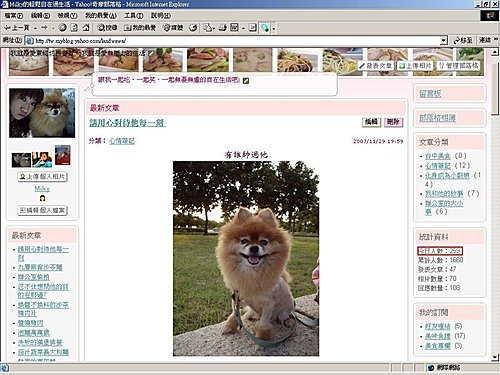Click the 編輯 button for the article

(371, 122)
